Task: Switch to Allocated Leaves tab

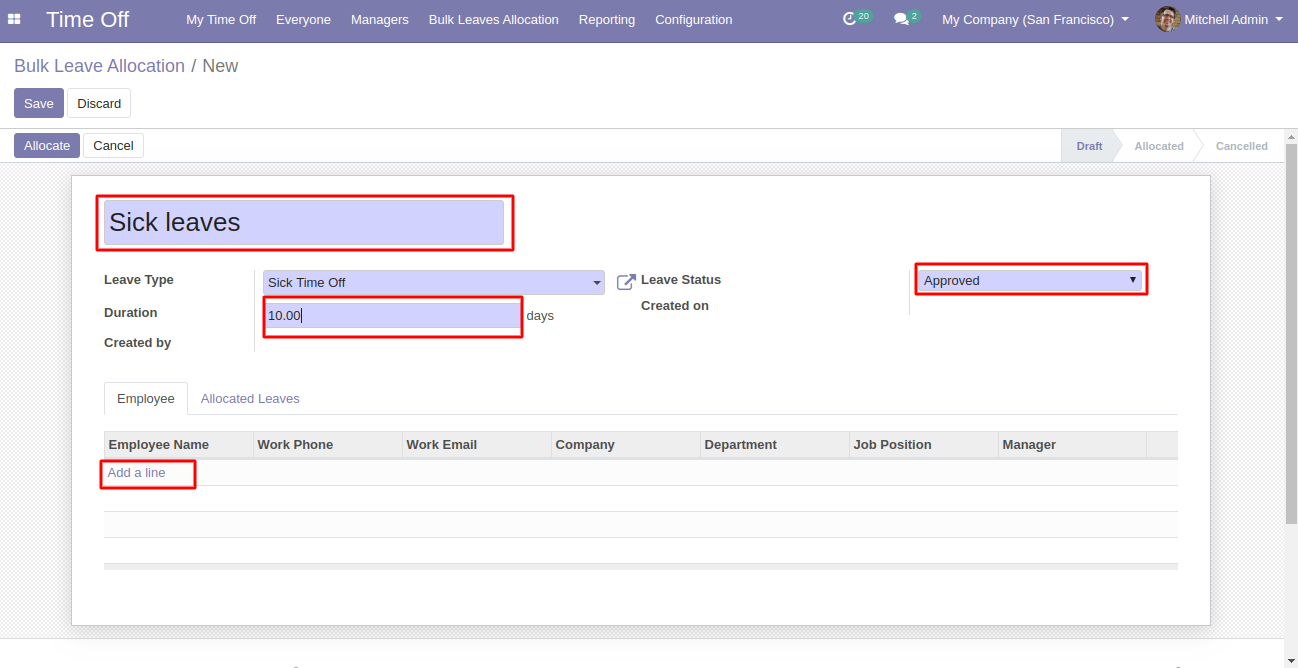Action: coord(250,398)
